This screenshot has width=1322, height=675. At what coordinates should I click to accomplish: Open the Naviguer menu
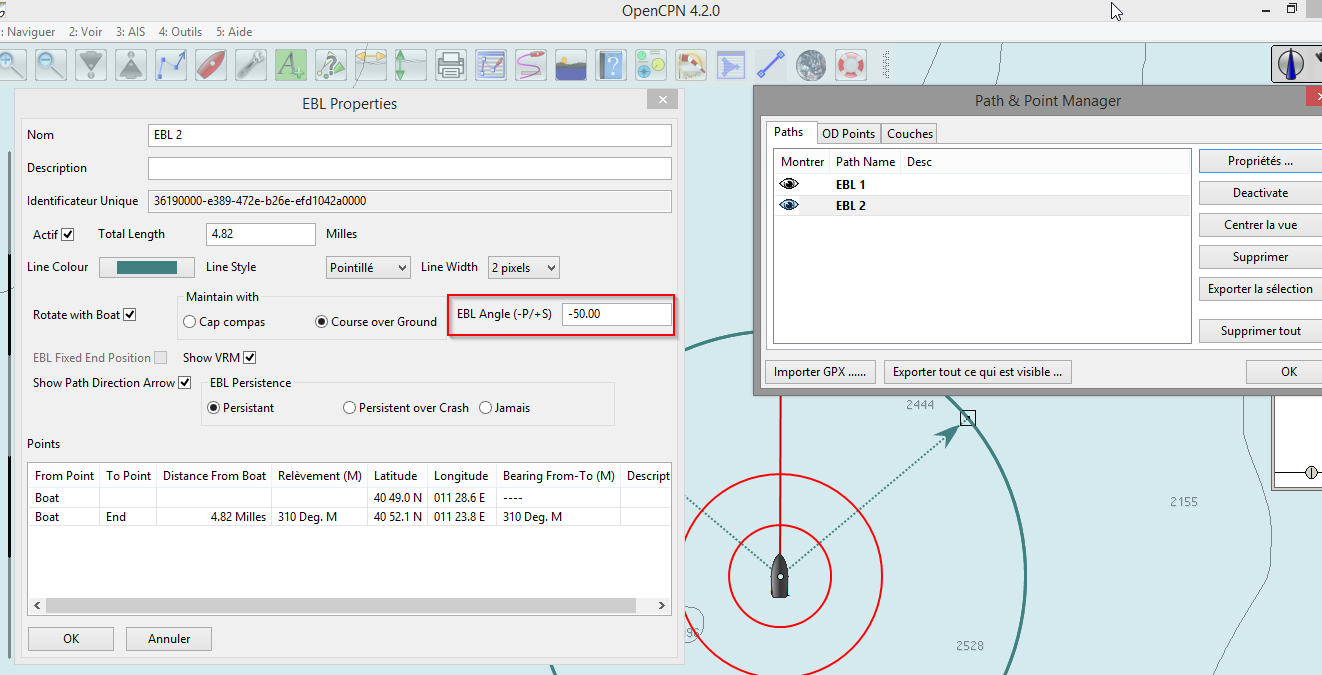28,32
